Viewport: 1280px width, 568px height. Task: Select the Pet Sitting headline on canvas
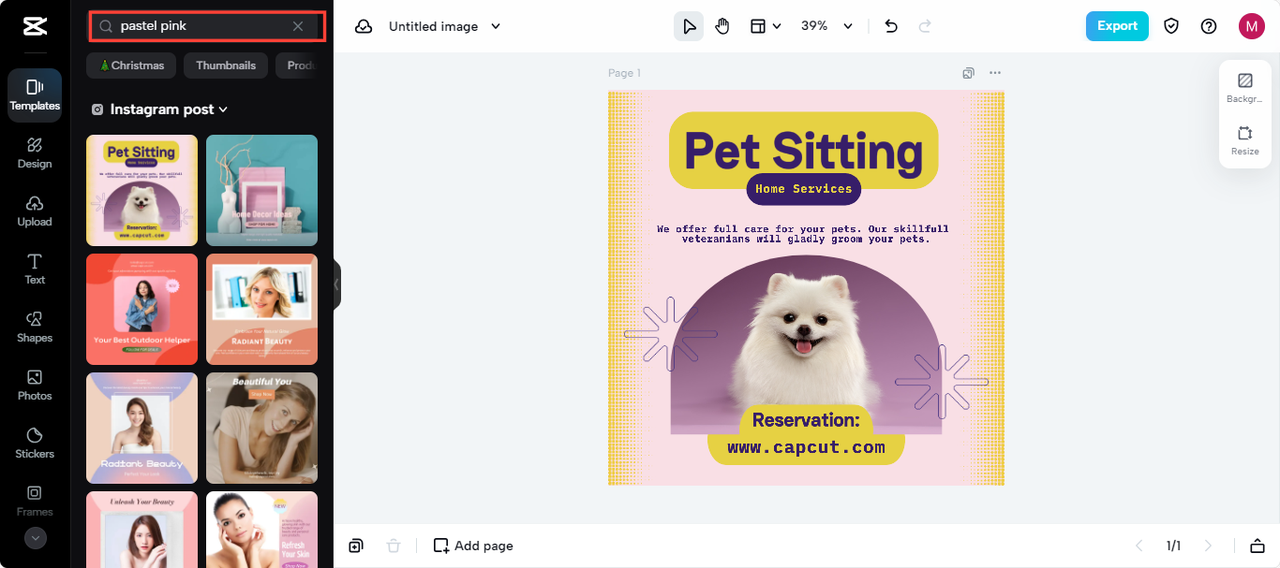tap(803, 151)
